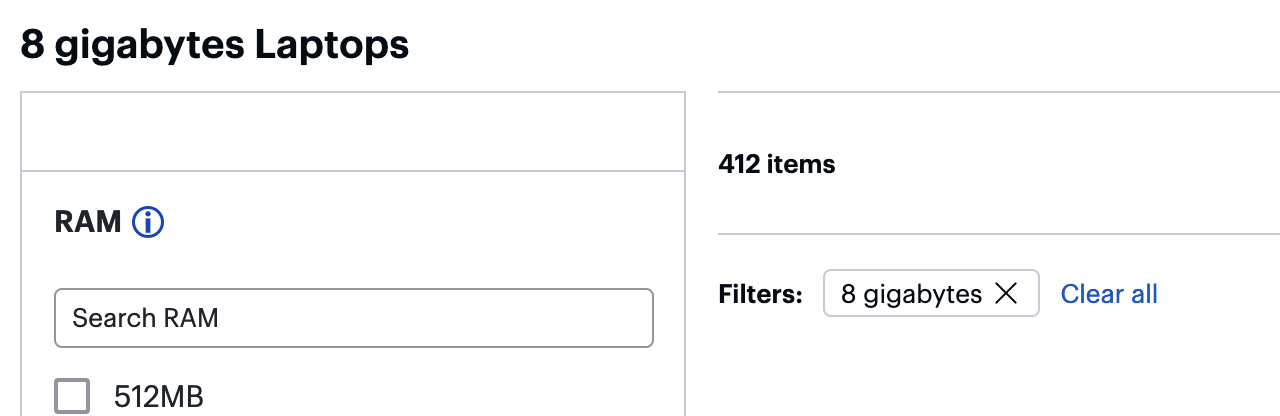Click the Clear all link
1280x416 pixels.
pos(1109,294)
